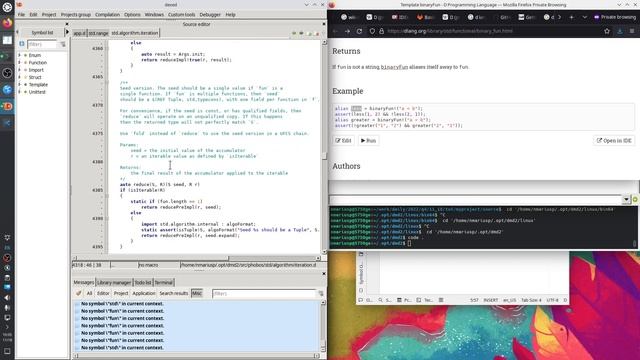Toggle the Misc messages category

[197, 293]
